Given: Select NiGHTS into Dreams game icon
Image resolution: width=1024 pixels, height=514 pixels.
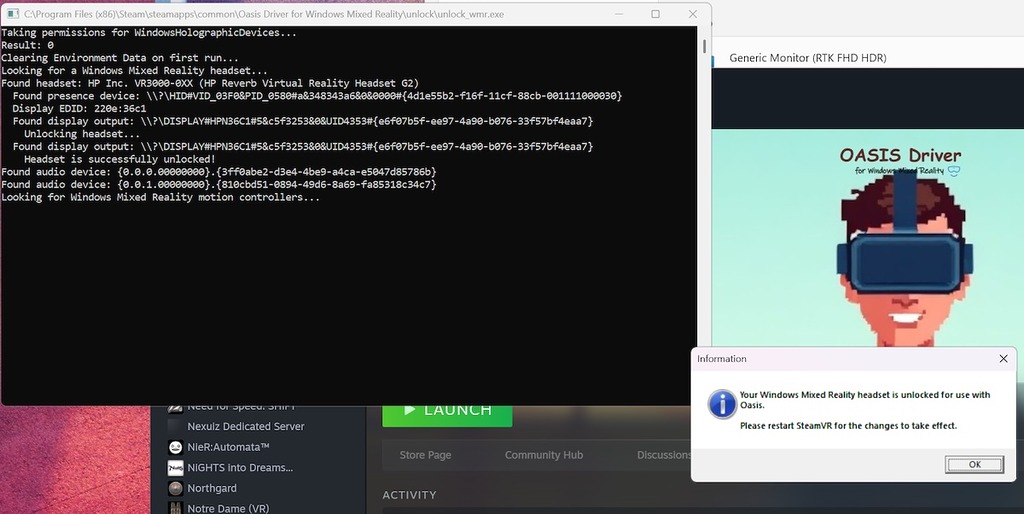Looking at the screenshot, I should coord(175,468).
